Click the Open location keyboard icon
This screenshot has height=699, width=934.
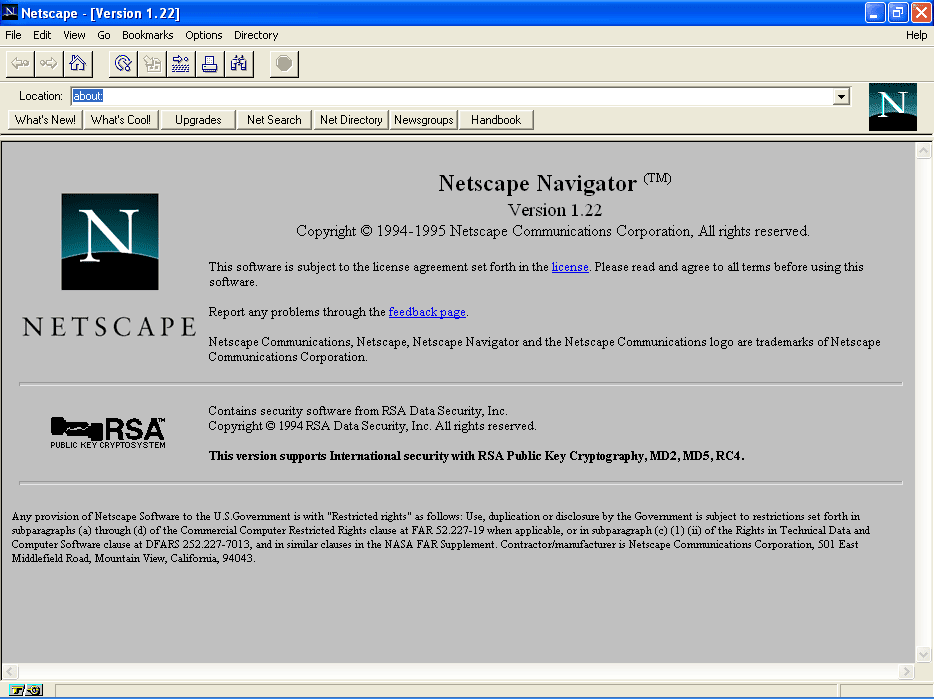click(179, 63)
